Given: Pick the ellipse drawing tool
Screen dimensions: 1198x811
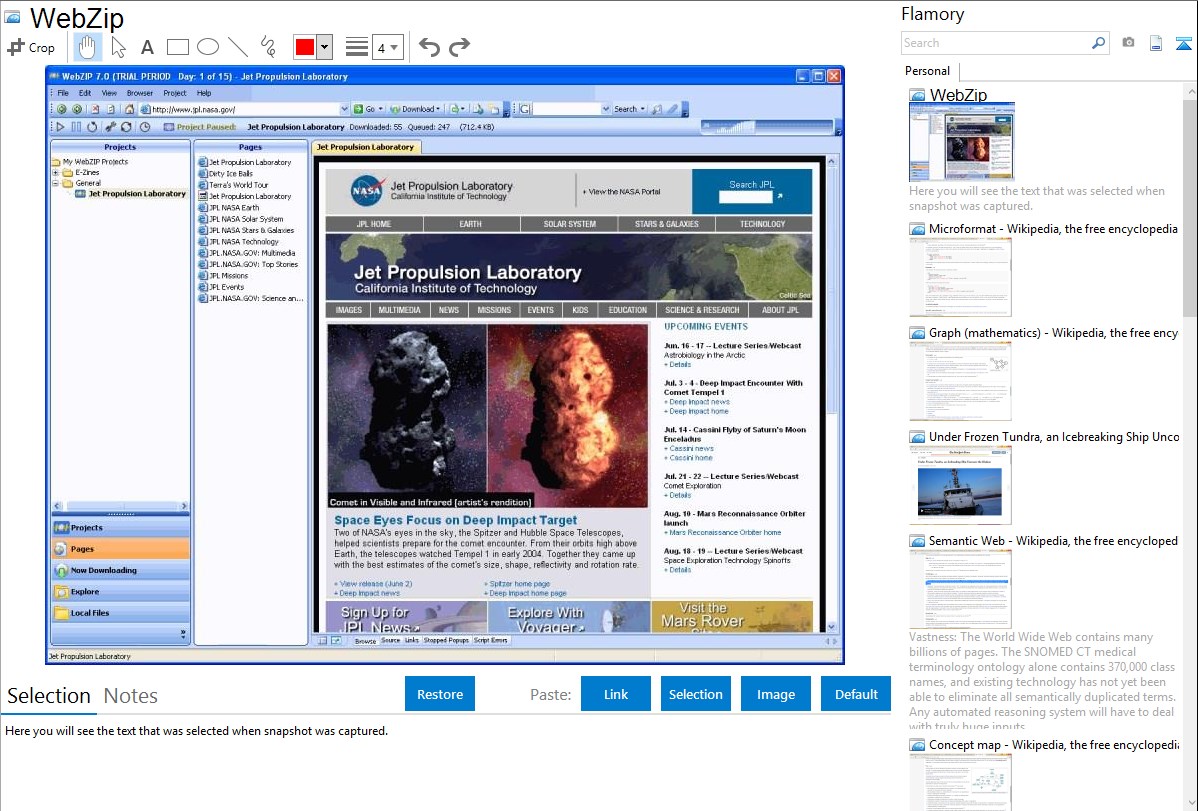Looking at the screenshot, I should pos(208,47).
